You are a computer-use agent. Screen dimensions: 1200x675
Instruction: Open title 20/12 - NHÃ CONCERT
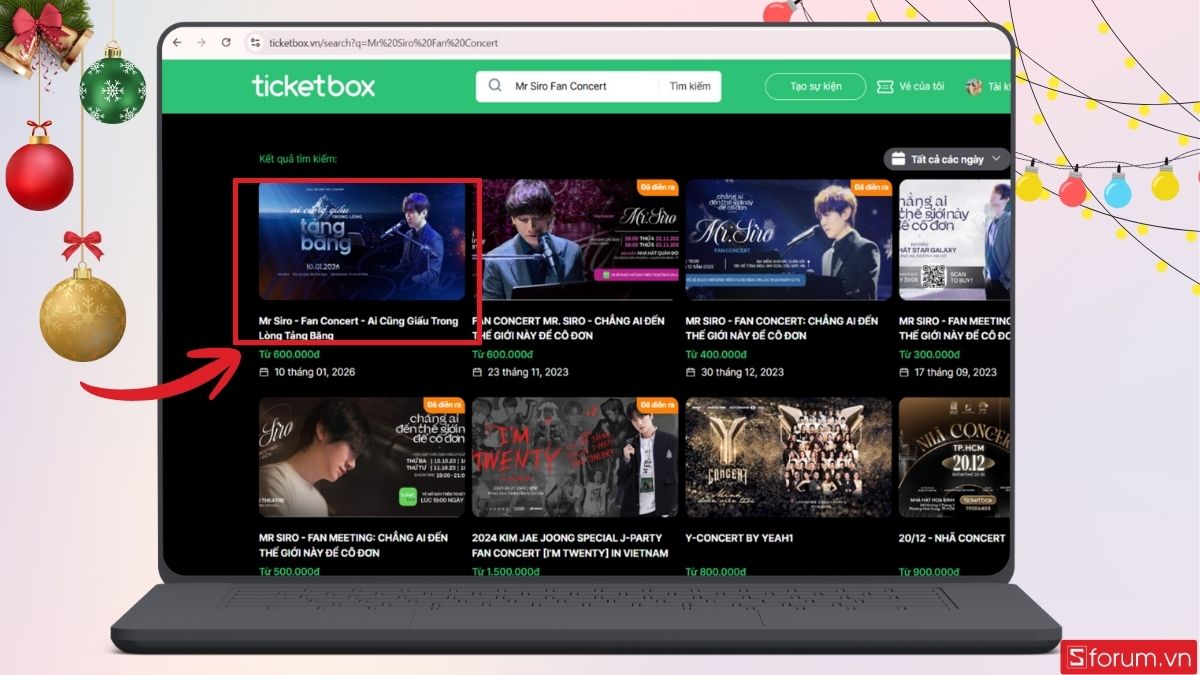[952, 538]
